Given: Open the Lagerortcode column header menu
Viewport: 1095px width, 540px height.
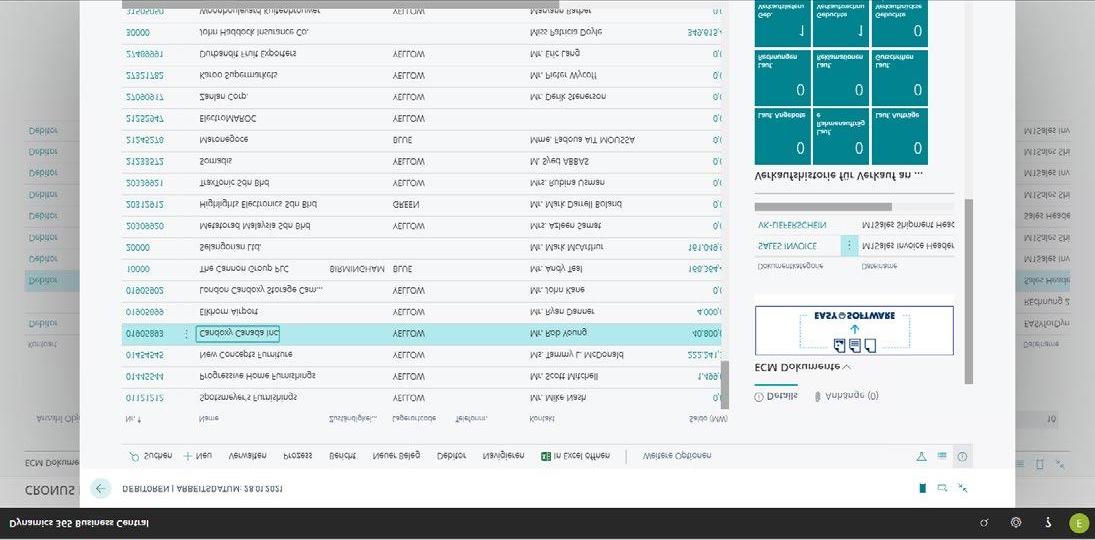Looking at the screenshot, I should point(415,418).
